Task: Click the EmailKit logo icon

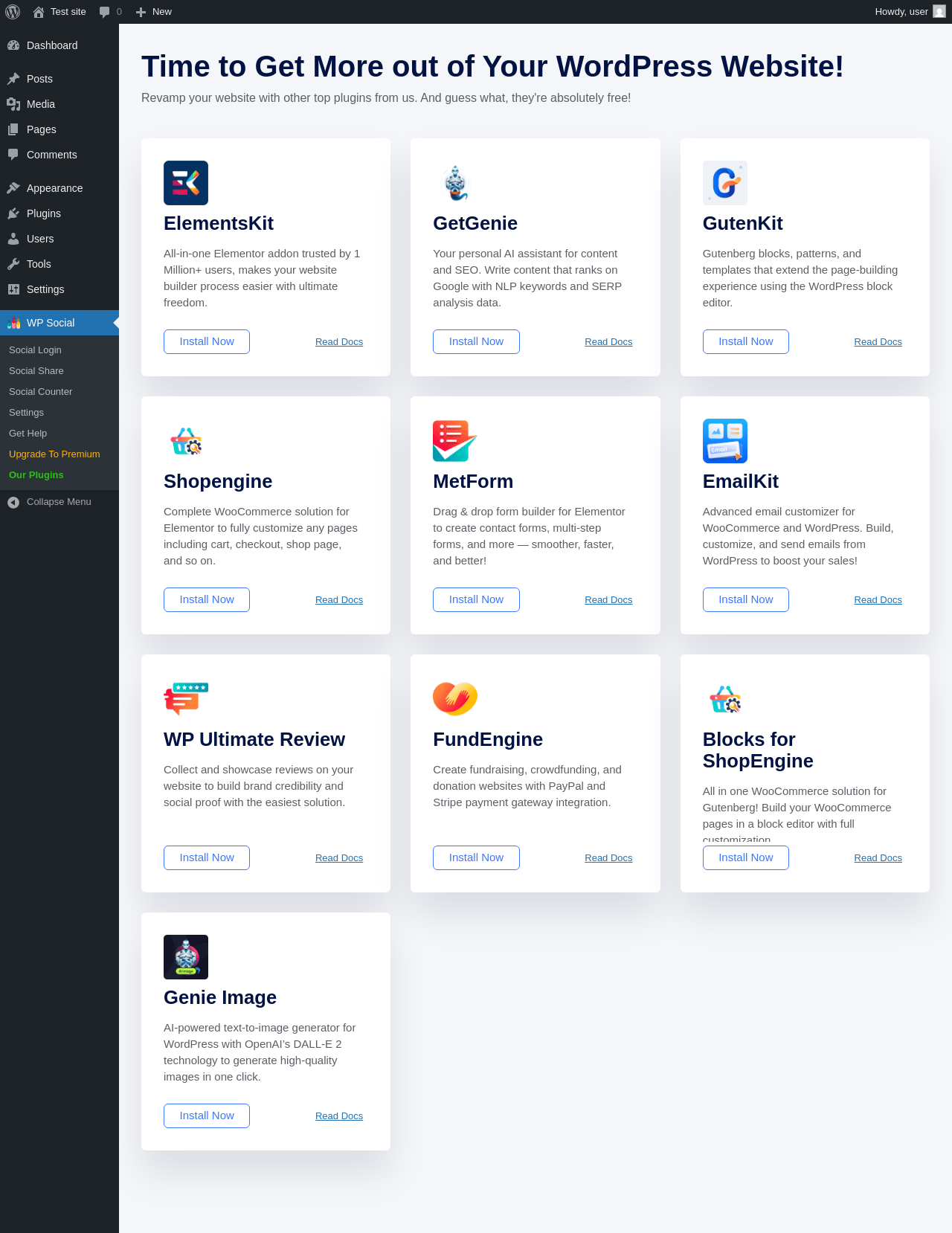Action: [725, 441]
